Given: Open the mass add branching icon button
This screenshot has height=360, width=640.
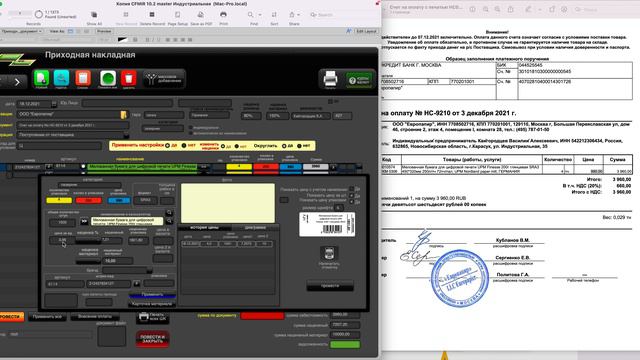Looking at the screenshot, I should point(164,79).
